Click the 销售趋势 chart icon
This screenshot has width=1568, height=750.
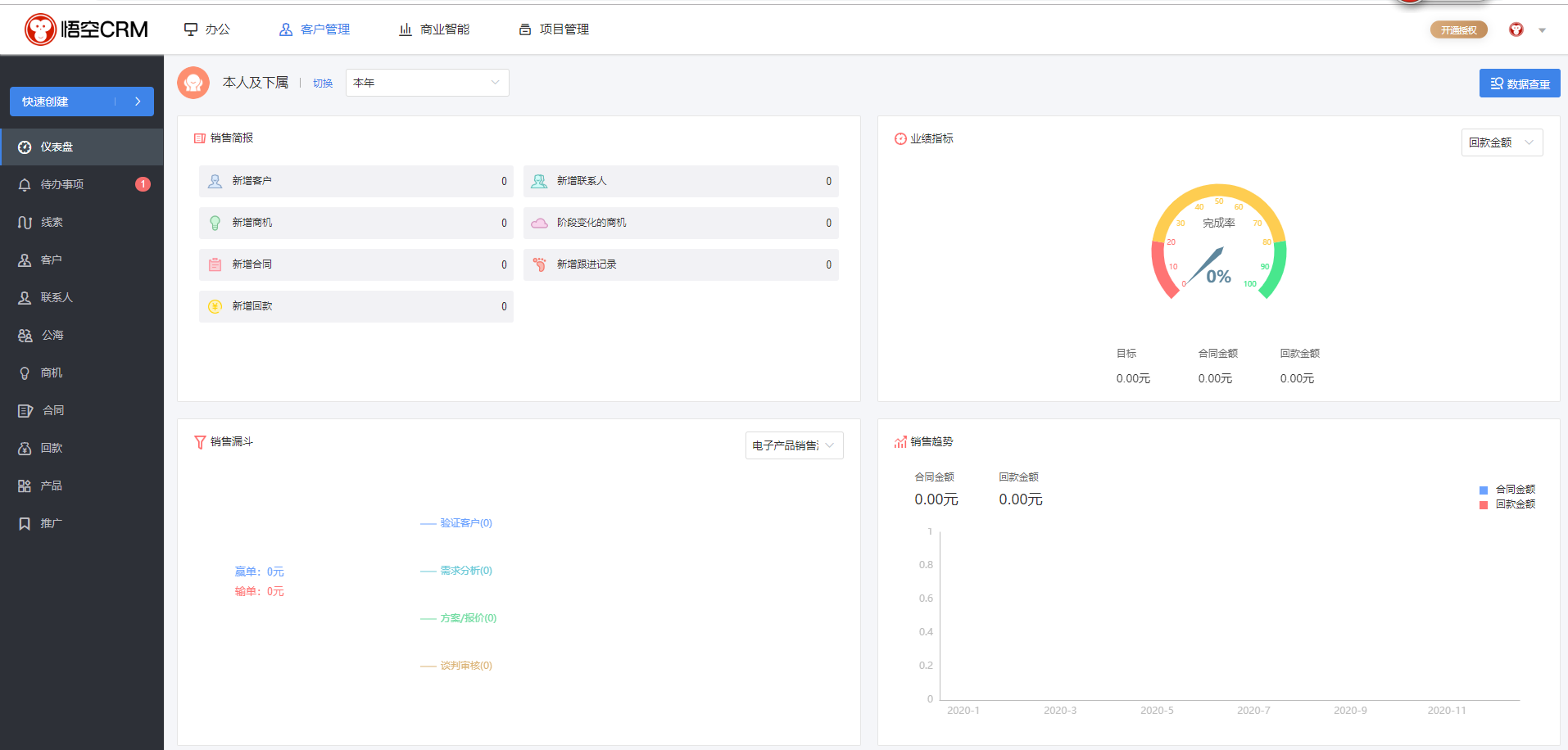[x=900, y=442]
